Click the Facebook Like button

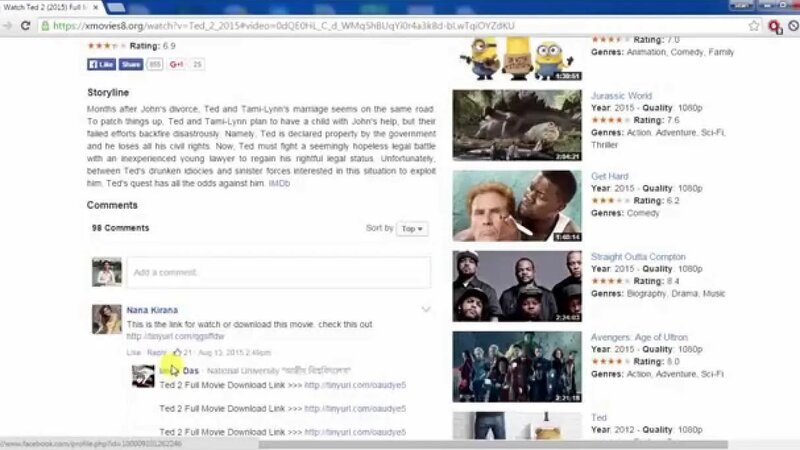[x=102, y=64]
